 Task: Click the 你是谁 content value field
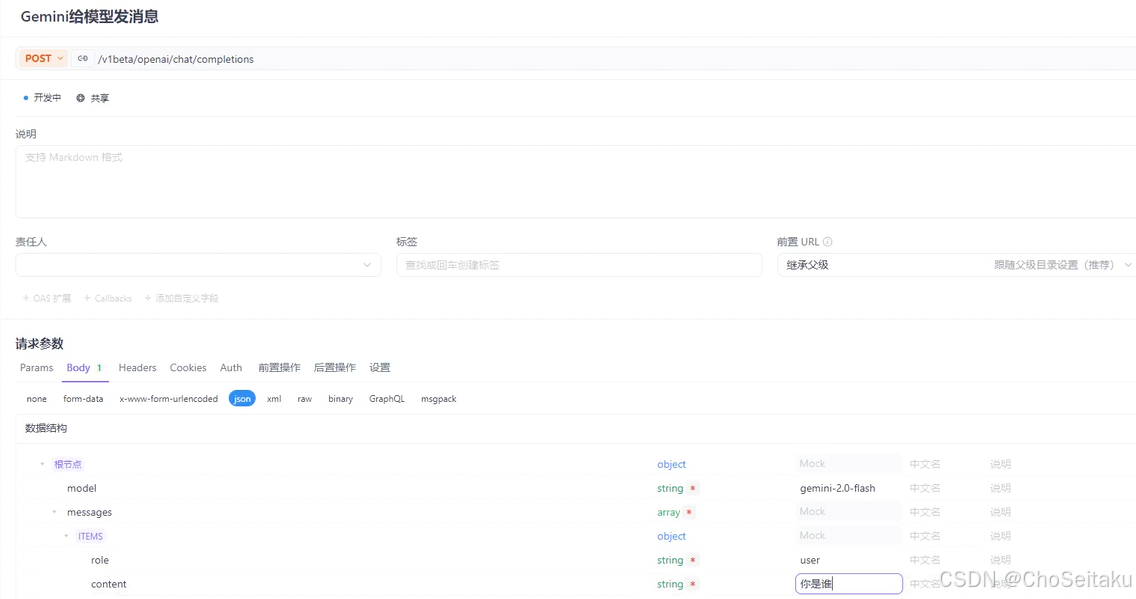848,584
